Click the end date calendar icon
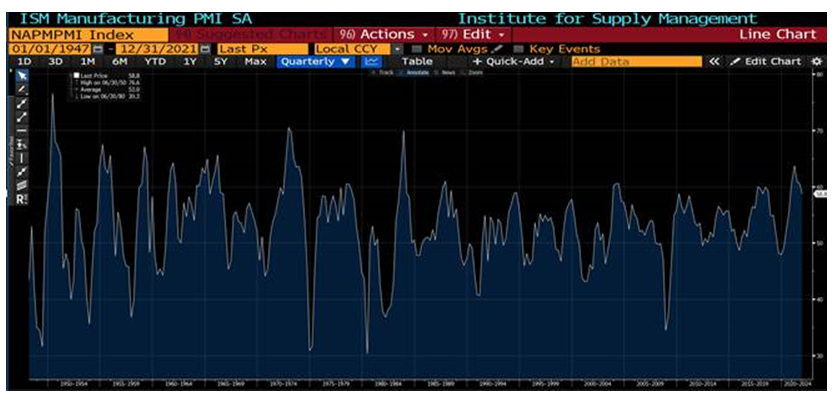The width and height of the screenshot is (839, 402). pos(205,49)
